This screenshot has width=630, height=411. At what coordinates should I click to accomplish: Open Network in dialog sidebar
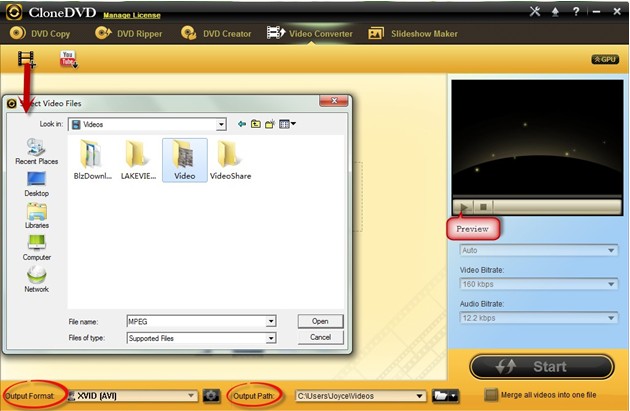(37, 280)
